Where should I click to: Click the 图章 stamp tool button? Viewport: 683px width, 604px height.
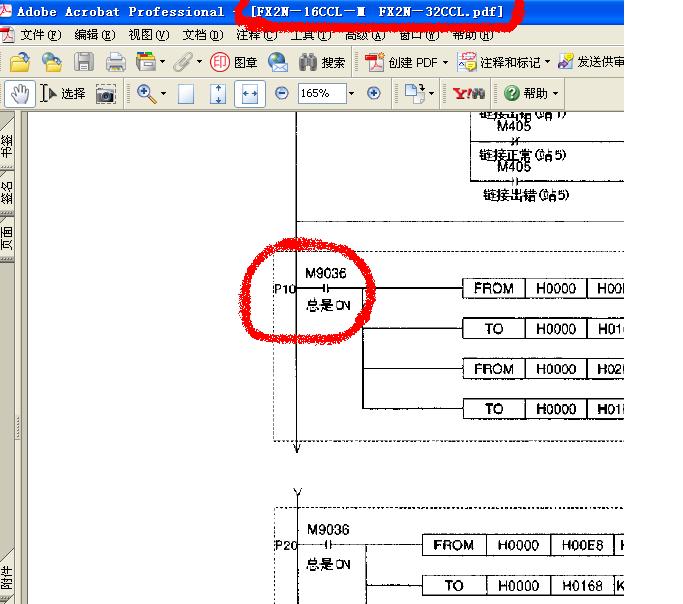(x=233, y=62)
